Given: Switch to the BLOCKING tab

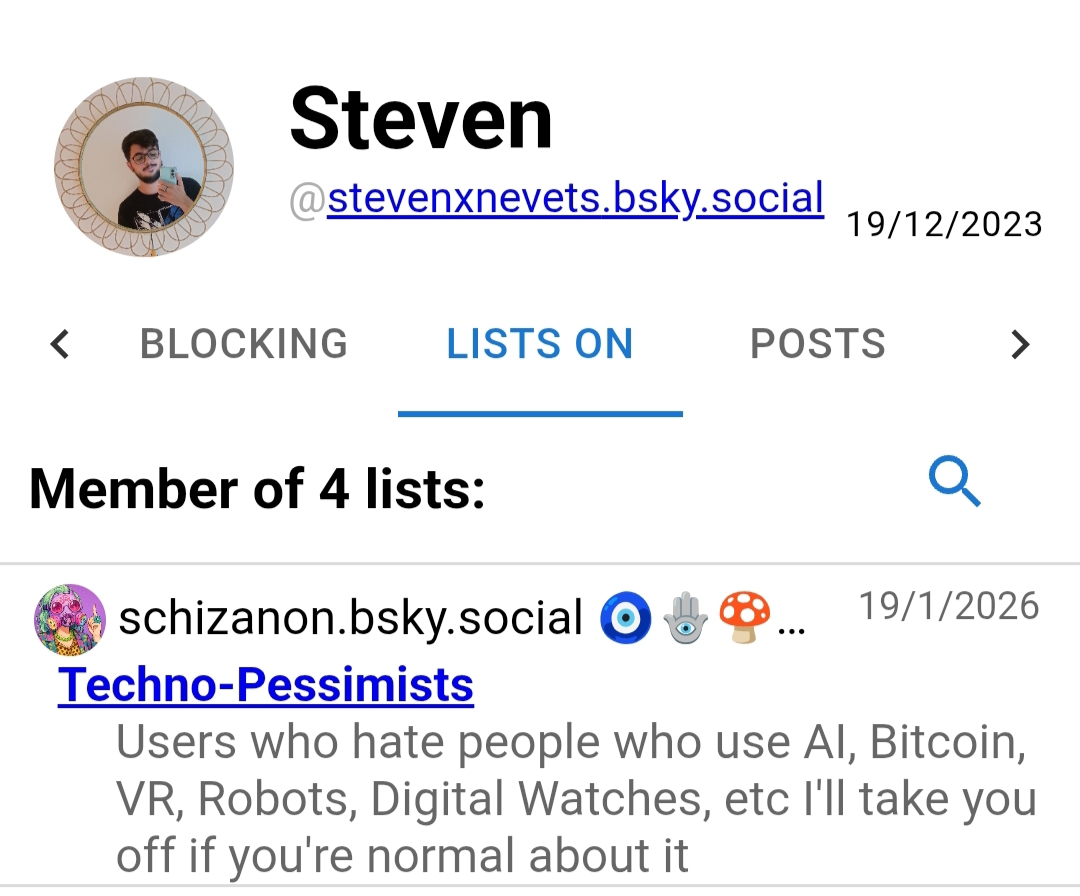Looking at the screenshot, I should [x=244, y=344].
